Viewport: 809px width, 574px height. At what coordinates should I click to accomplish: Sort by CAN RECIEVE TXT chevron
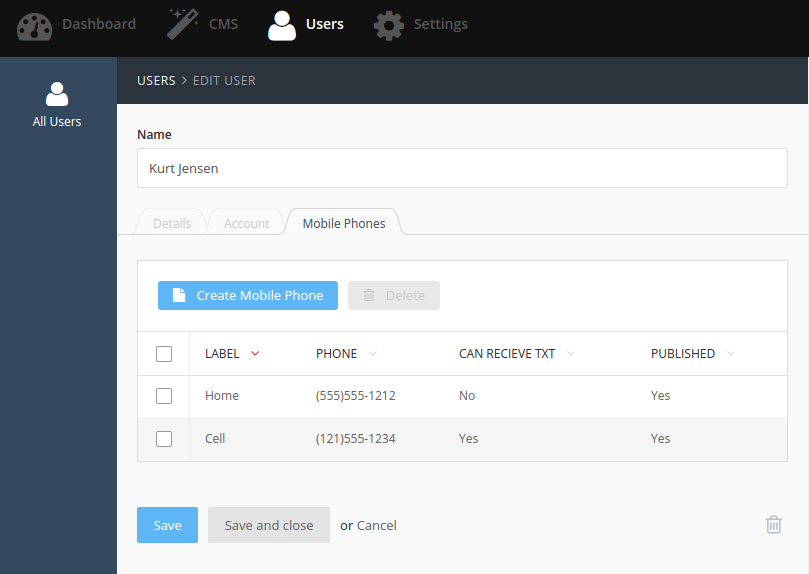(571, 353)
